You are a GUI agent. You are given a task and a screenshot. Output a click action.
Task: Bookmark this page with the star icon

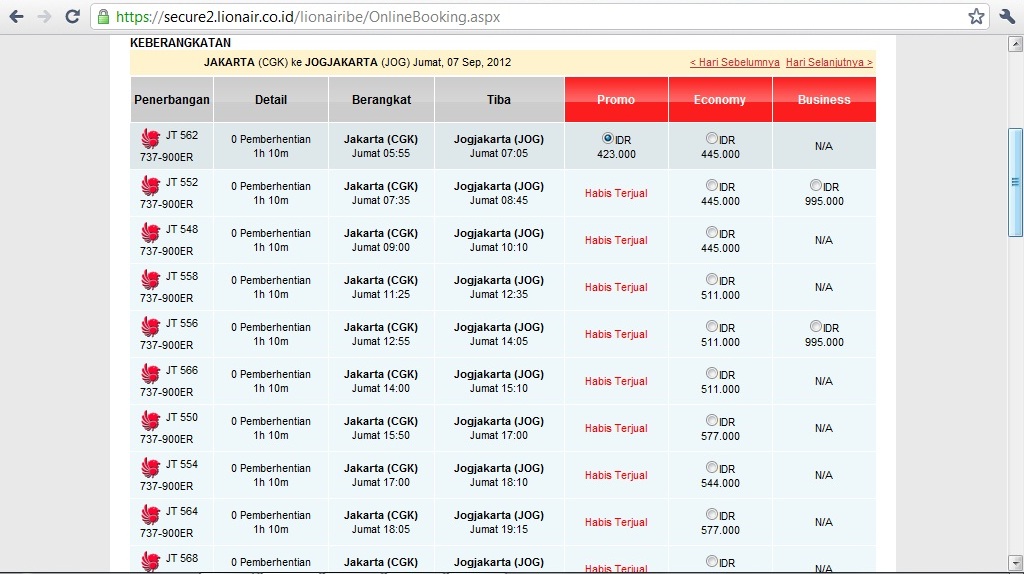click(x=976, y=16)
